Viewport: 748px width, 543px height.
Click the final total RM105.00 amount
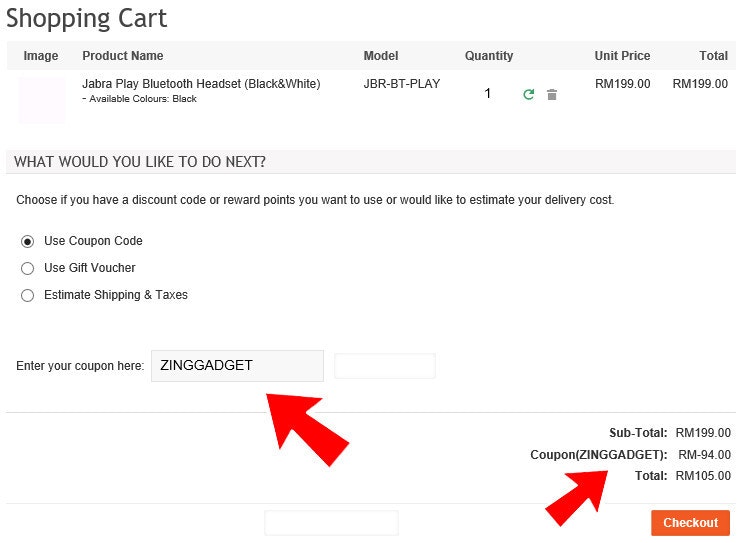click(x=703, y=476)
